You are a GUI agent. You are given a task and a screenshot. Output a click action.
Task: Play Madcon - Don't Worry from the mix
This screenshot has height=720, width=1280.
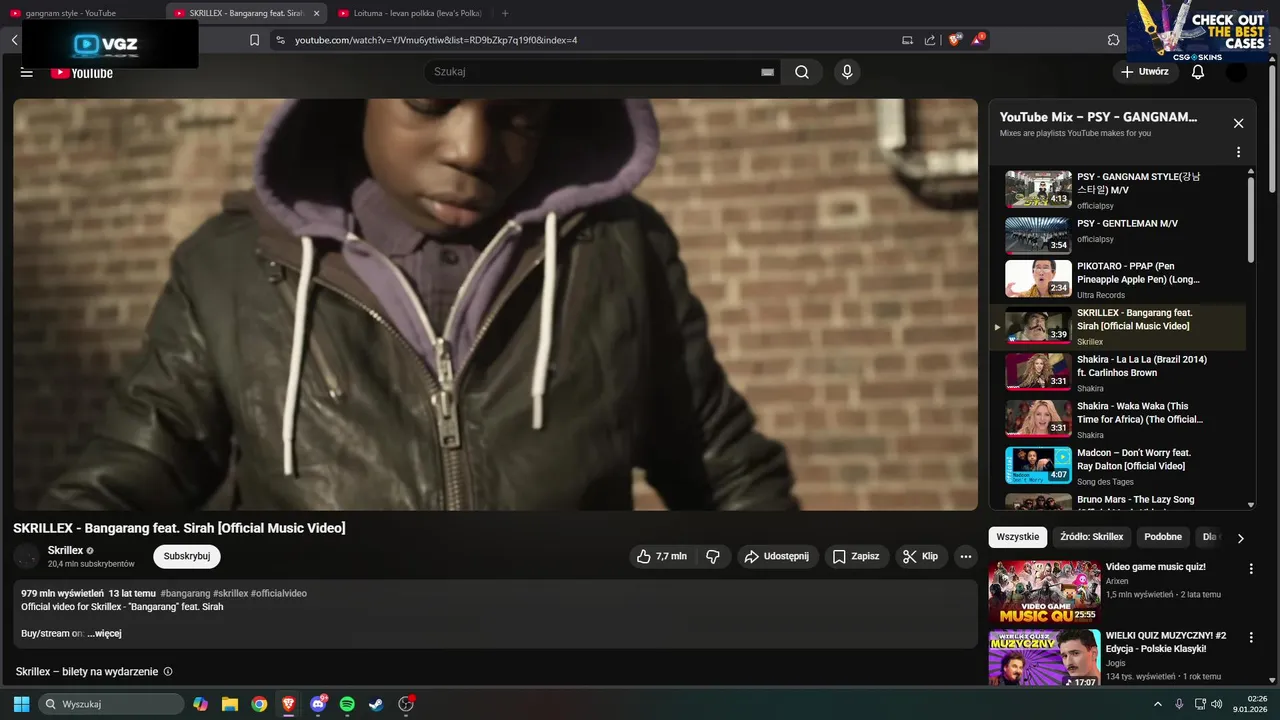[x=1118, y=466]
